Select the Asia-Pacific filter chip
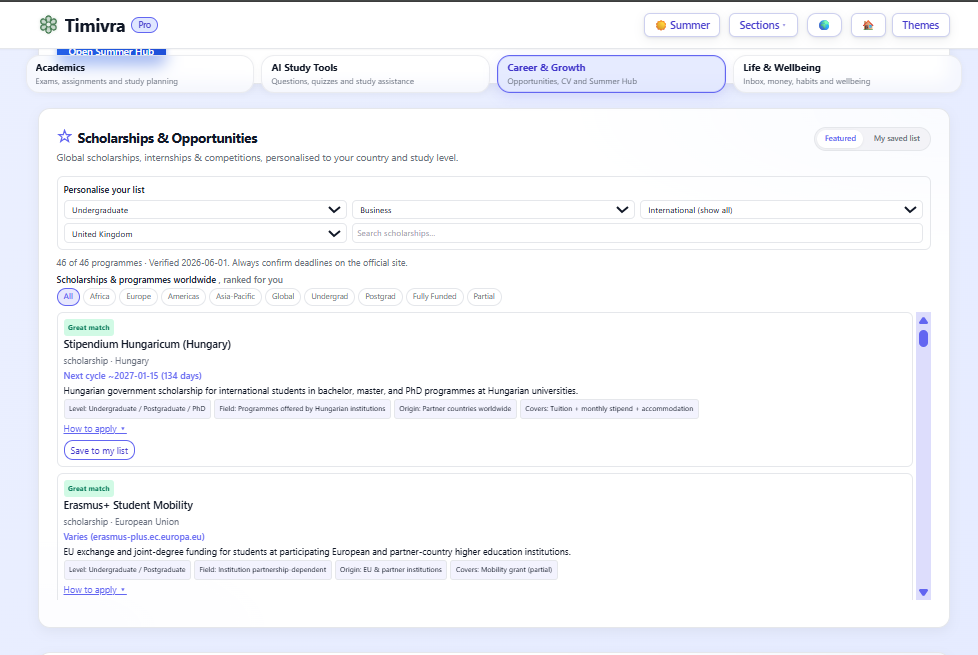978x655 pixels. pyautogui.click(x=235, y=296)
